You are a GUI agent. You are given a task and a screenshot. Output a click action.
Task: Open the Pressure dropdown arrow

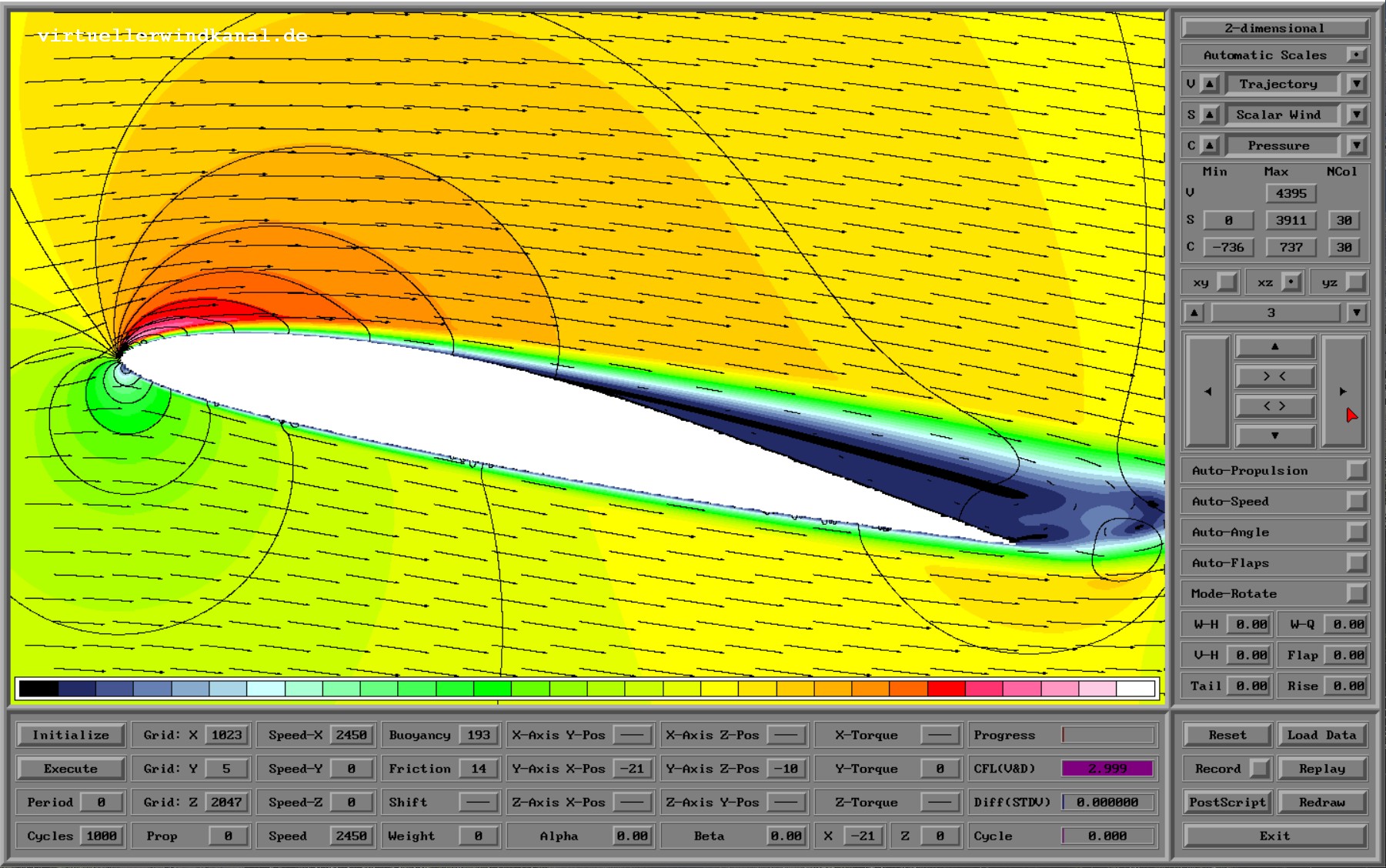1357,145
